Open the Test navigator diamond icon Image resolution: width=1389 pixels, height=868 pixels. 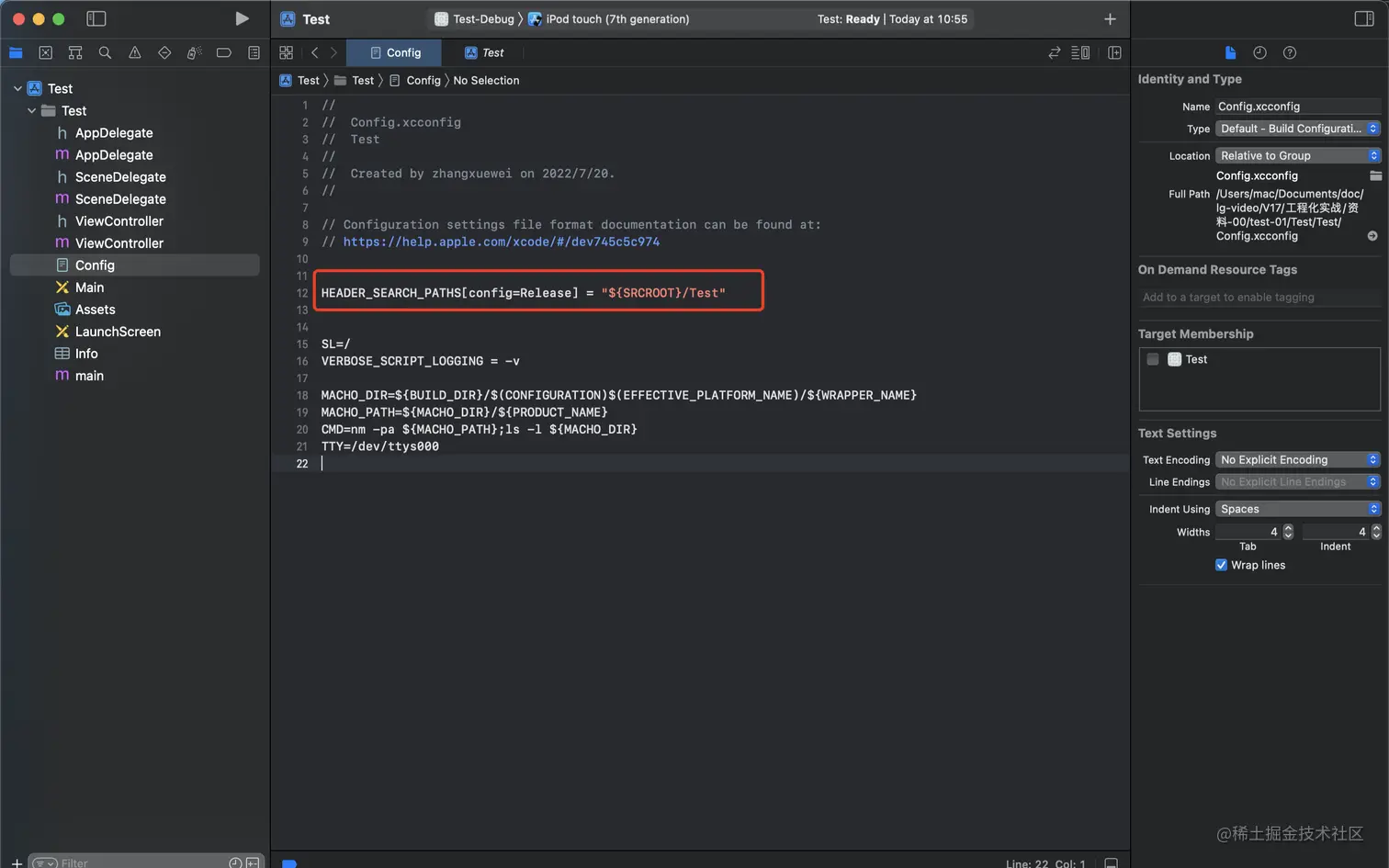pyautogui.click(x=164, y=53)
